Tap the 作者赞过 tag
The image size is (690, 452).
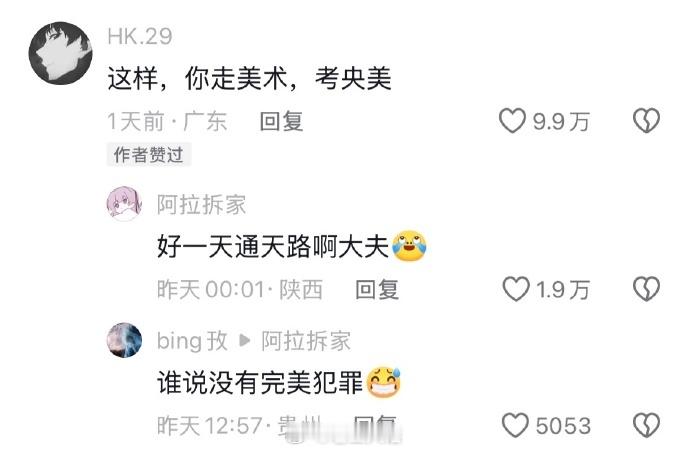pos(148,154)
